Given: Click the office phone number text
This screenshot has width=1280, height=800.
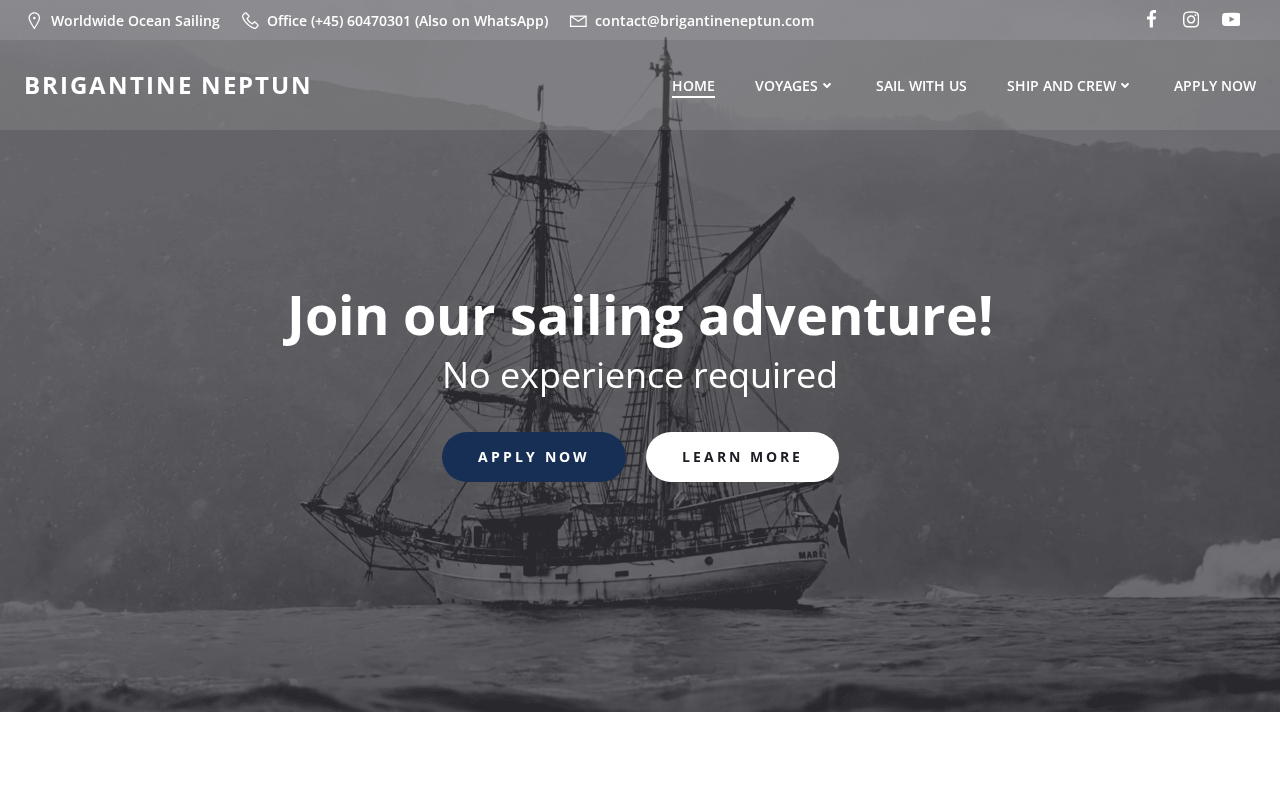Looking at the screenshot, I should click(407, 21).
